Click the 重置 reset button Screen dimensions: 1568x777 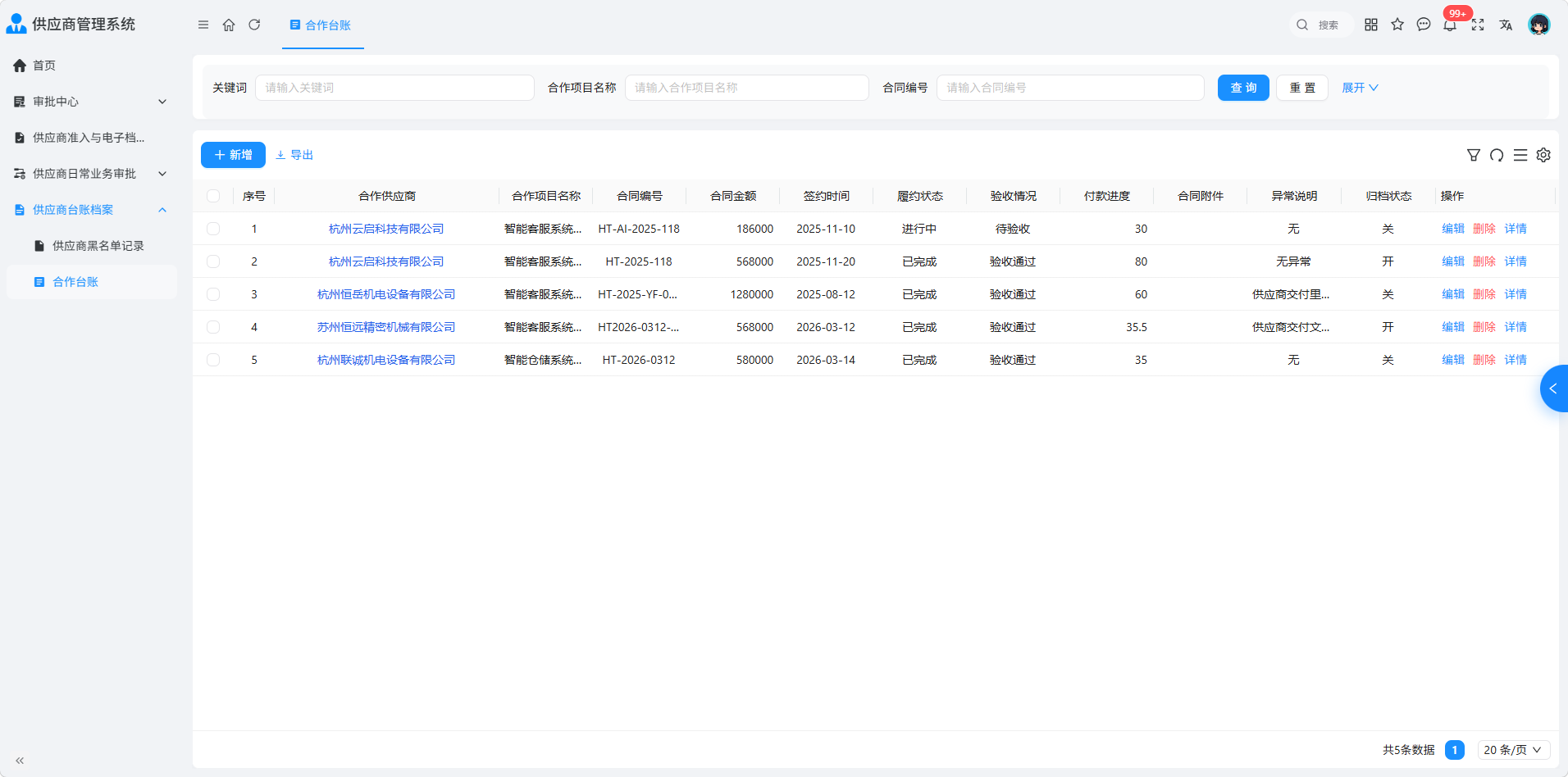(1302, 88)
